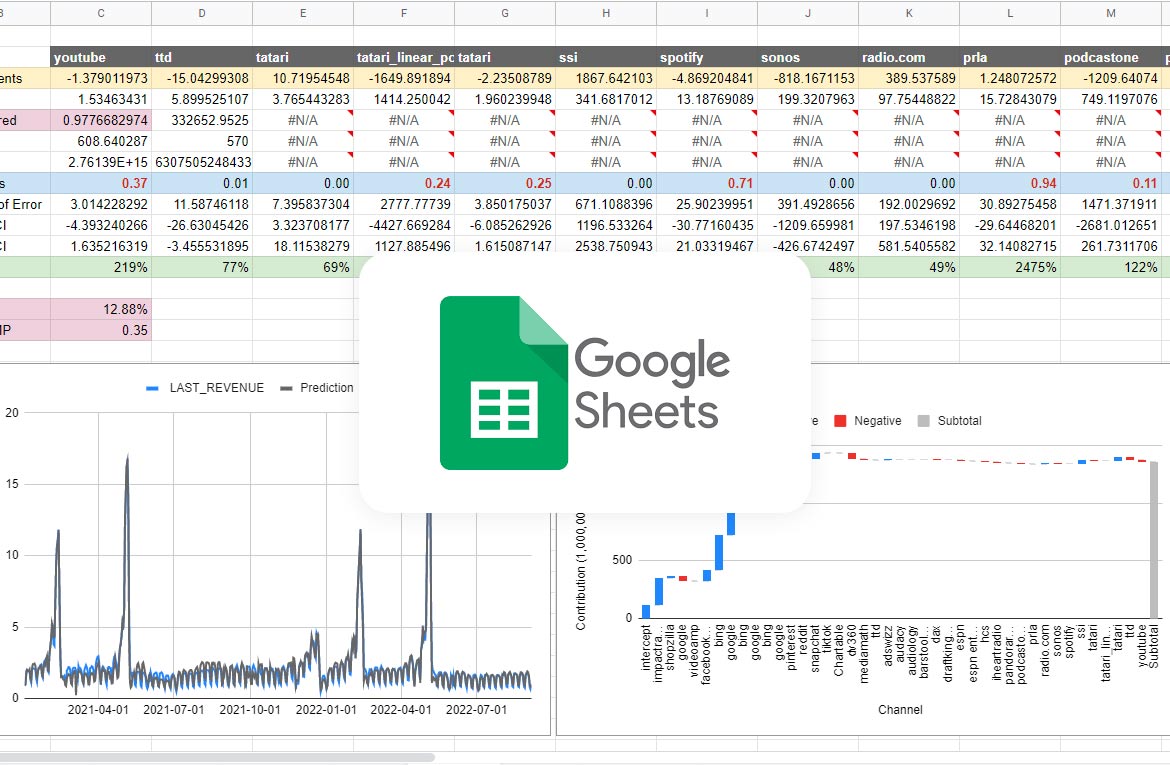Select the pink 12.88% cell

(101, 309)
